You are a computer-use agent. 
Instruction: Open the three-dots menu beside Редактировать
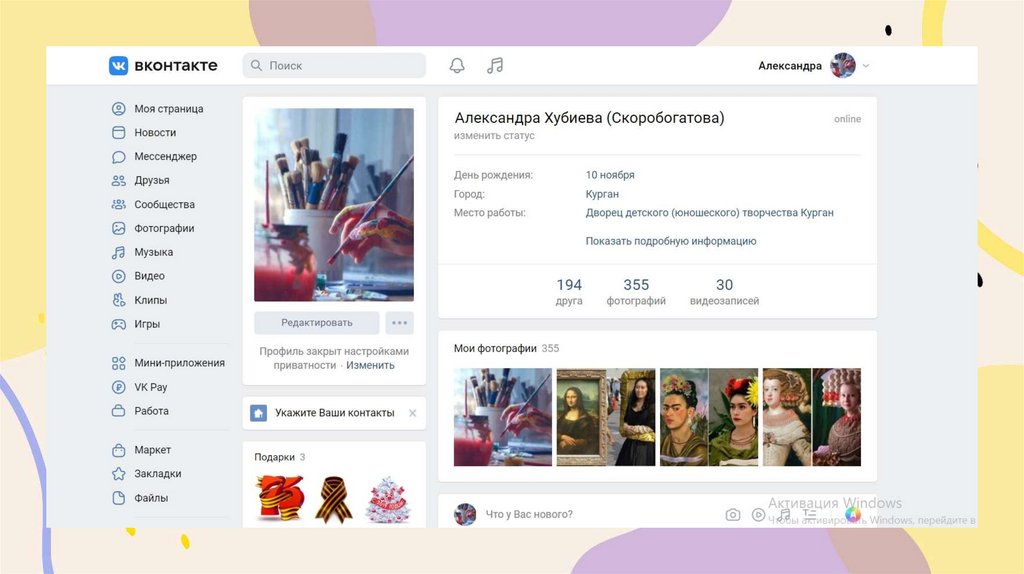pyautogui.click(x=400, y=323)
